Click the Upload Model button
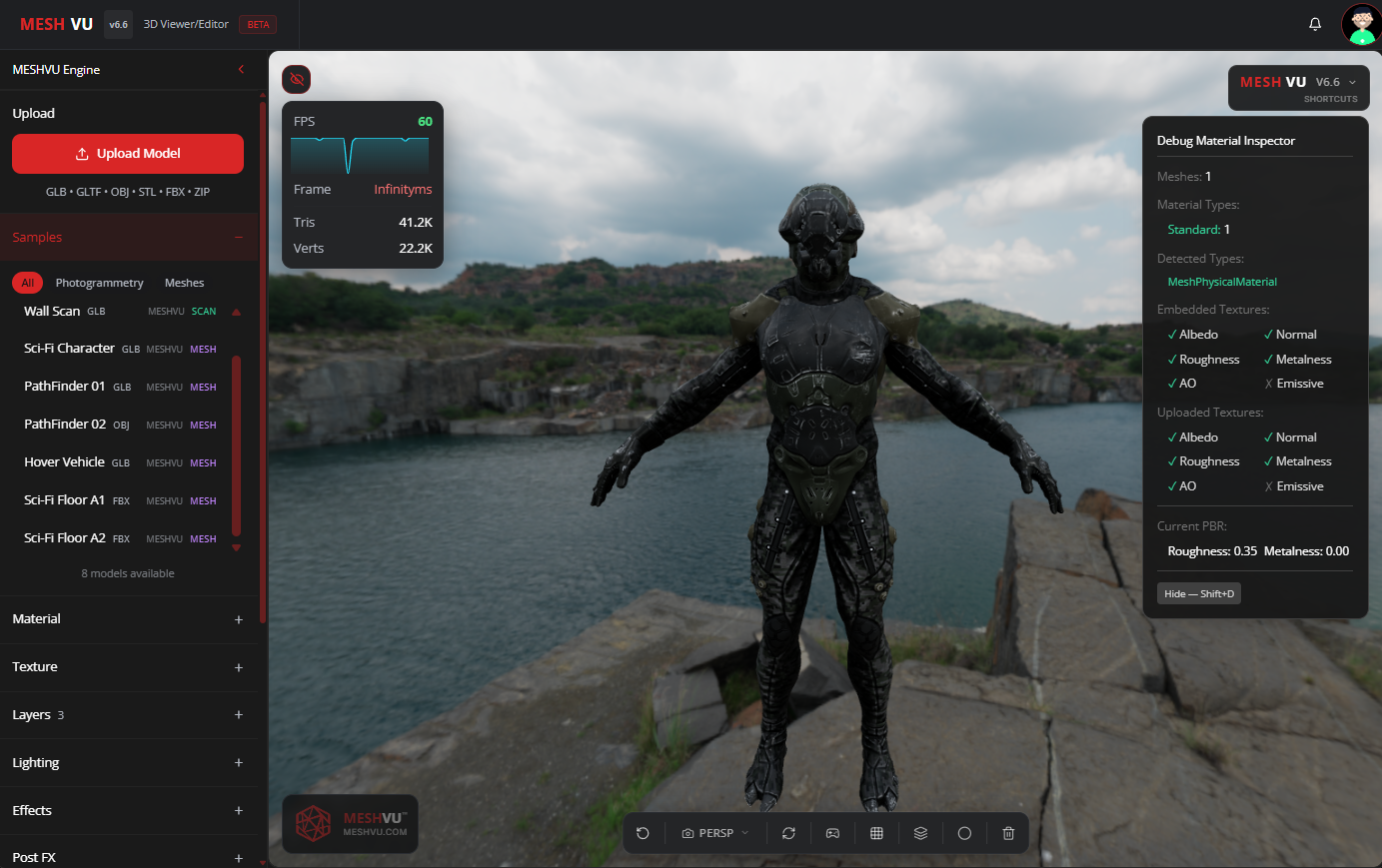1382x868 pixels. (x=127, y=154)
